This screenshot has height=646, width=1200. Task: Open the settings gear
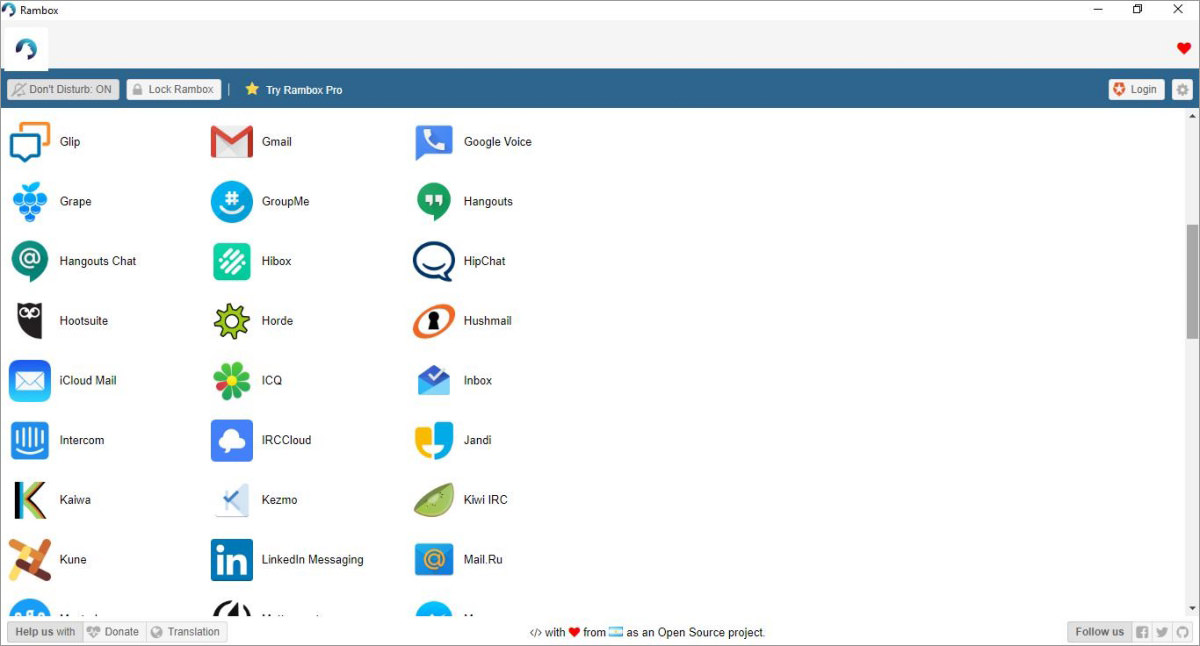tap(1182, 89)
